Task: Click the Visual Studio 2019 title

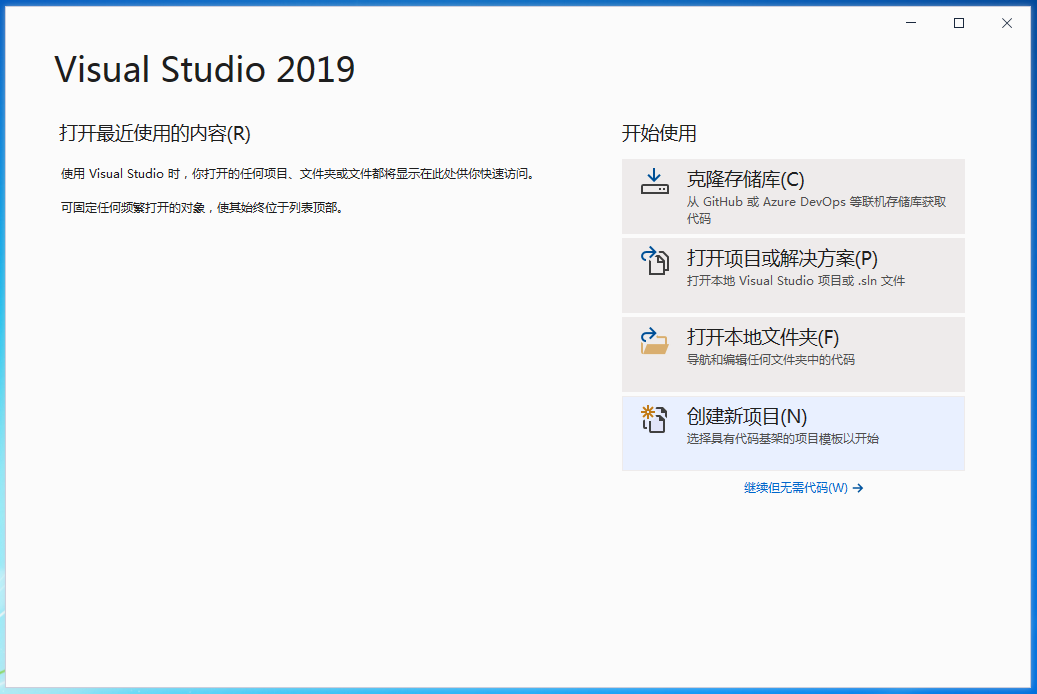Action: point(205,69)
